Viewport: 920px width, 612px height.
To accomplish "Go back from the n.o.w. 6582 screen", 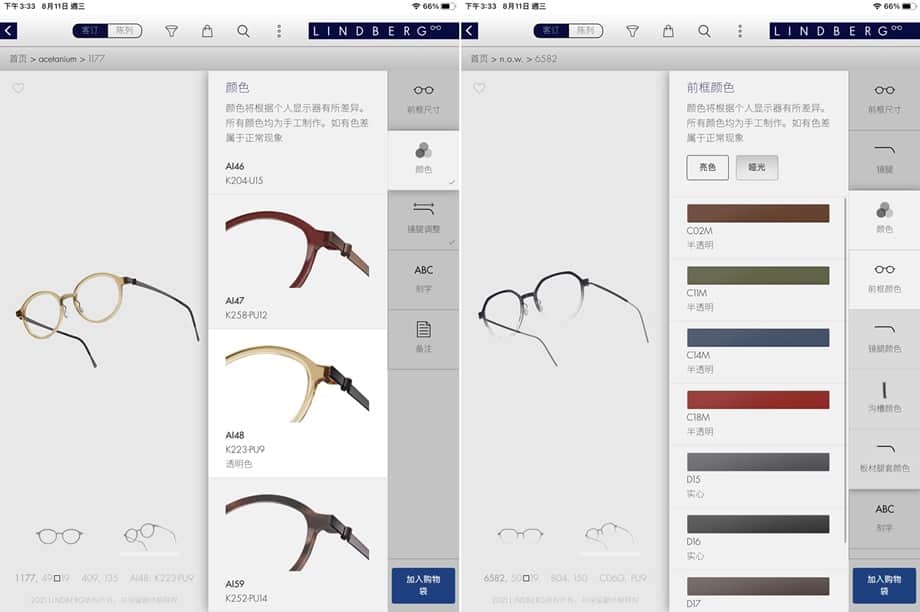I will point(469,31).
